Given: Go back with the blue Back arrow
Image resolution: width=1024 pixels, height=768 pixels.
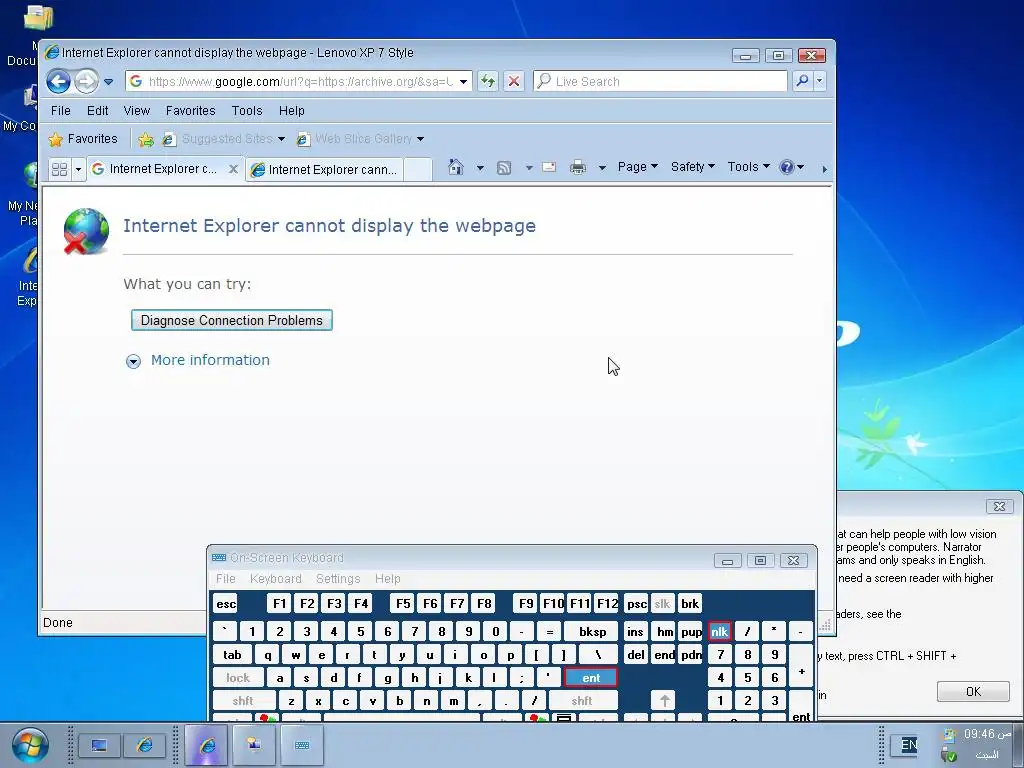Looking at the screenshot, I should pyautogui.click(x=58, y=82).
